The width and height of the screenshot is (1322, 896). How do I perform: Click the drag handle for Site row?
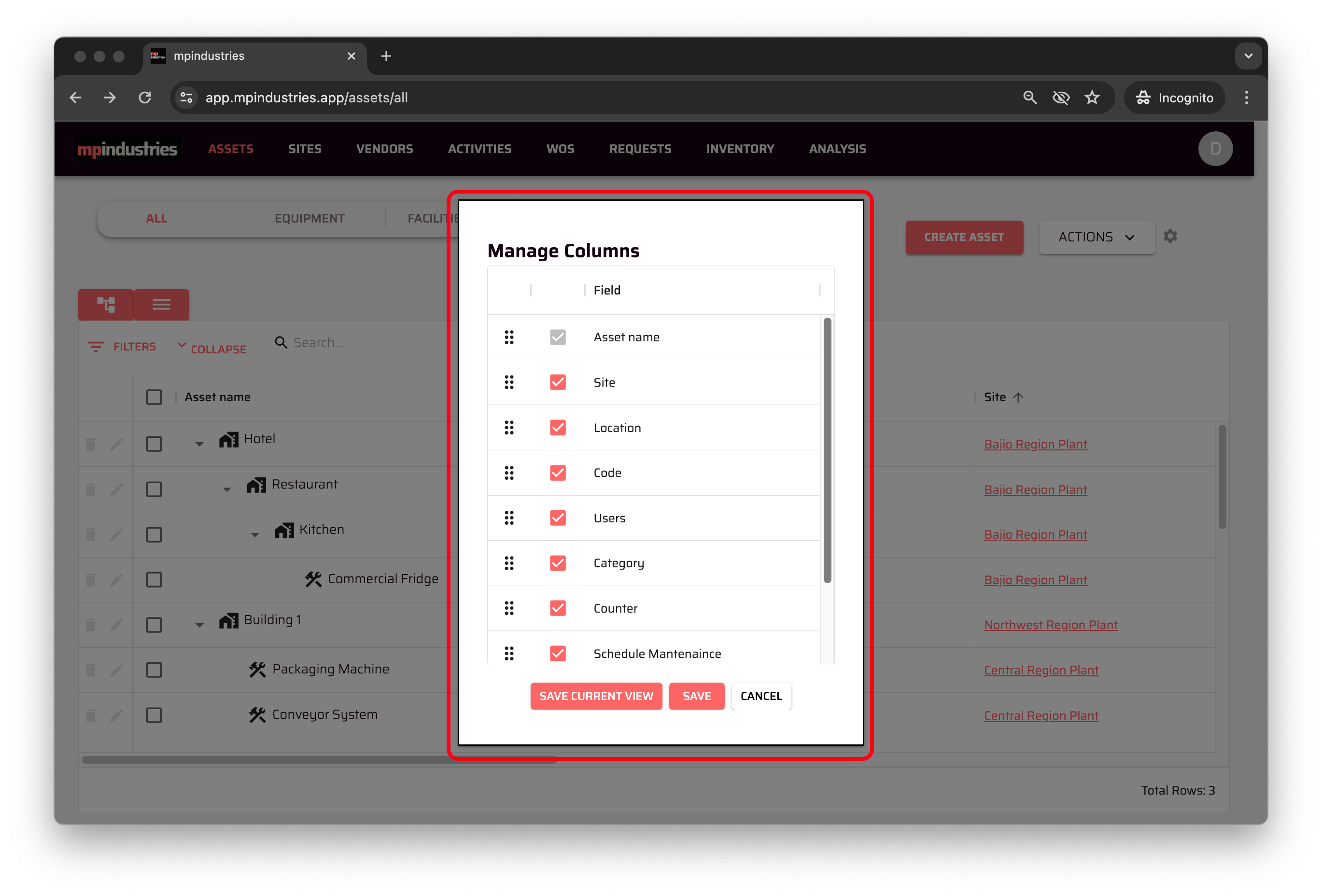coord(508,382)
